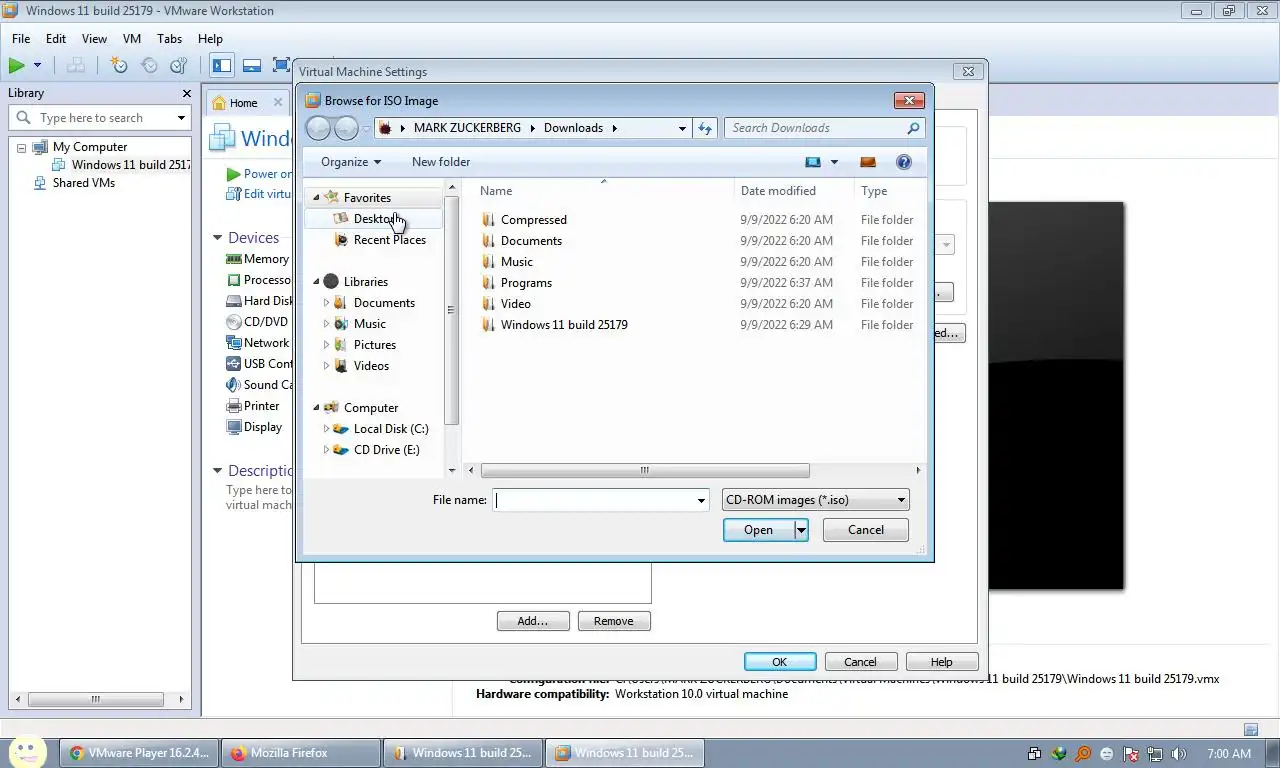Open the address bar history dropdown
1280x768 pixels.
[x=682, y=128]
